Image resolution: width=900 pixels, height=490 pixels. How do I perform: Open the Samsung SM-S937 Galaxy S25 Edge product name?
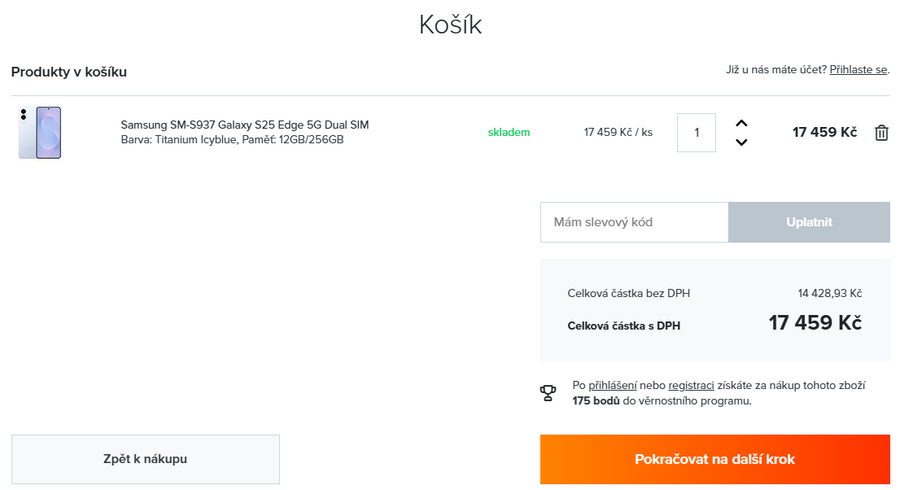click(x=244, y=125)
